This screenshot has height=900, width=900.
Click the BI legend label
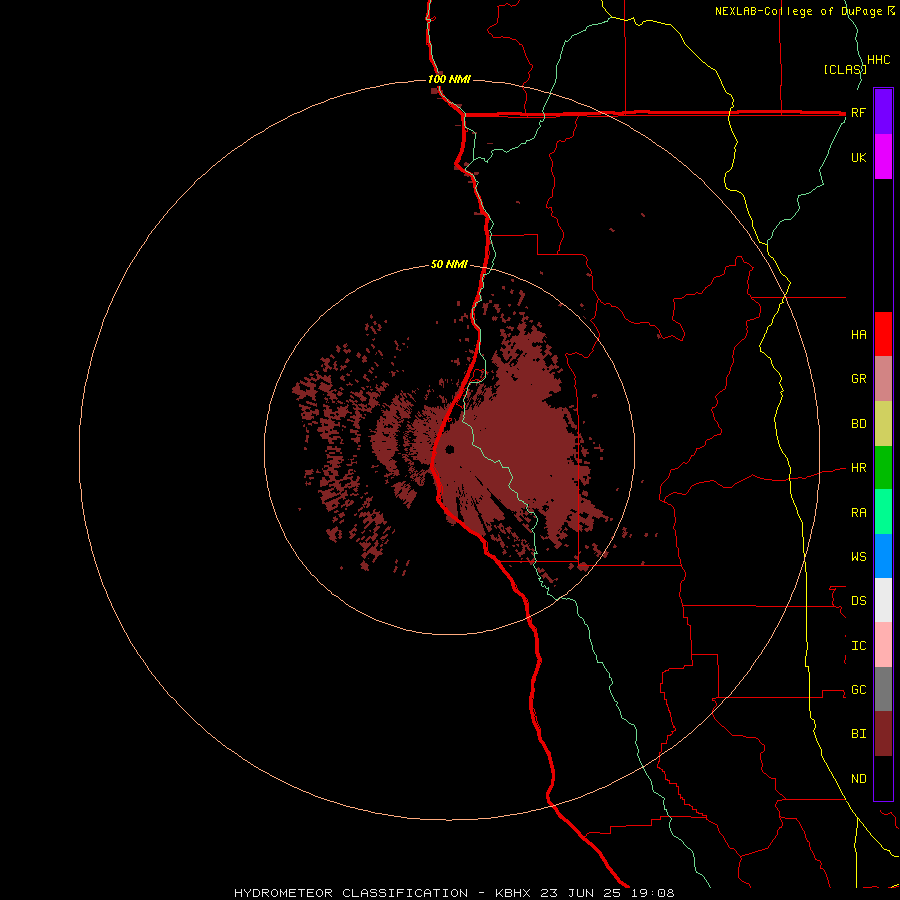[858, 734]
